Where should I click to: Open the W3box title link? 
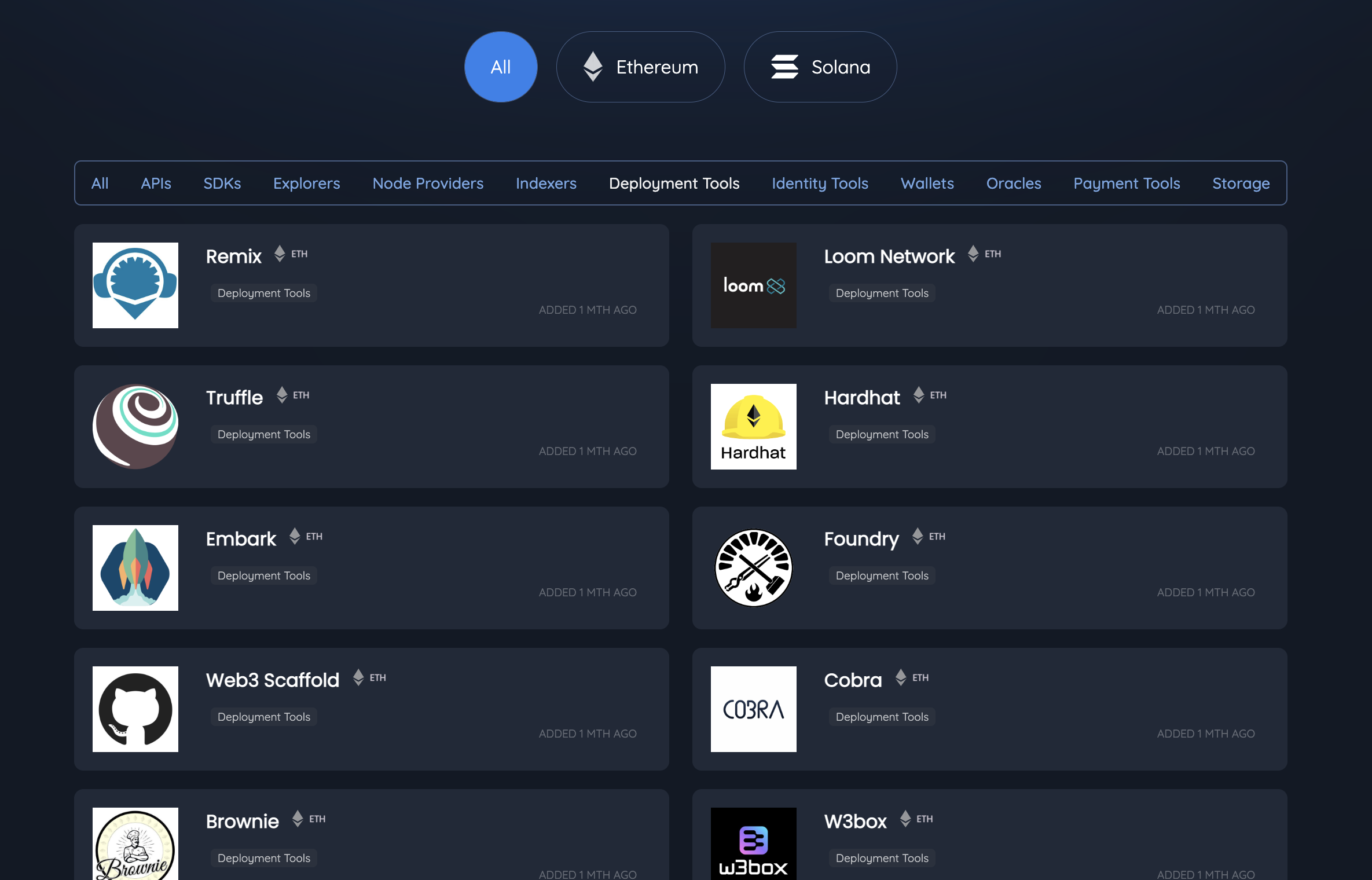tap(856, 822)
